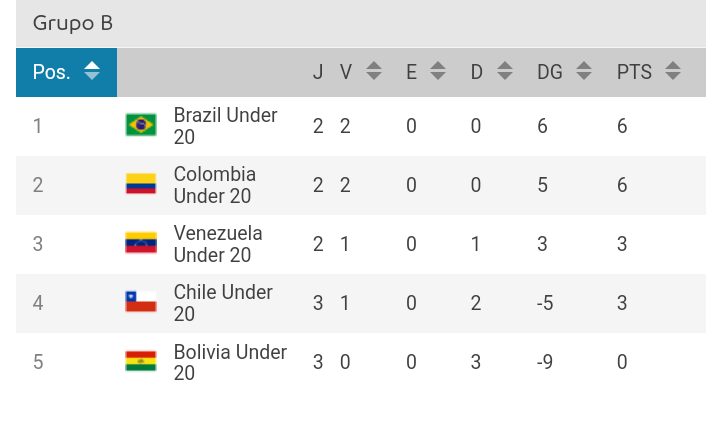Click the DG column header label
Viewport: 720px width, 427px height.
550,72
